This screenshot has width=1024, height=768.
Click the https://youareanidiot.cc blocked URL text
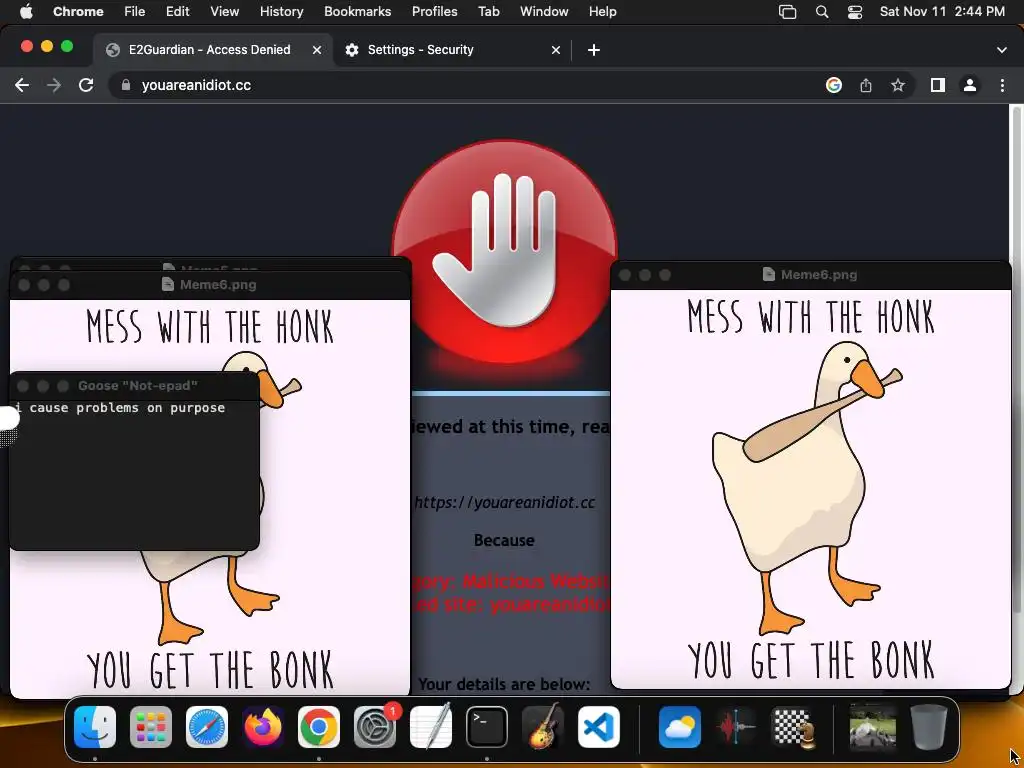(x=504, y=502)
